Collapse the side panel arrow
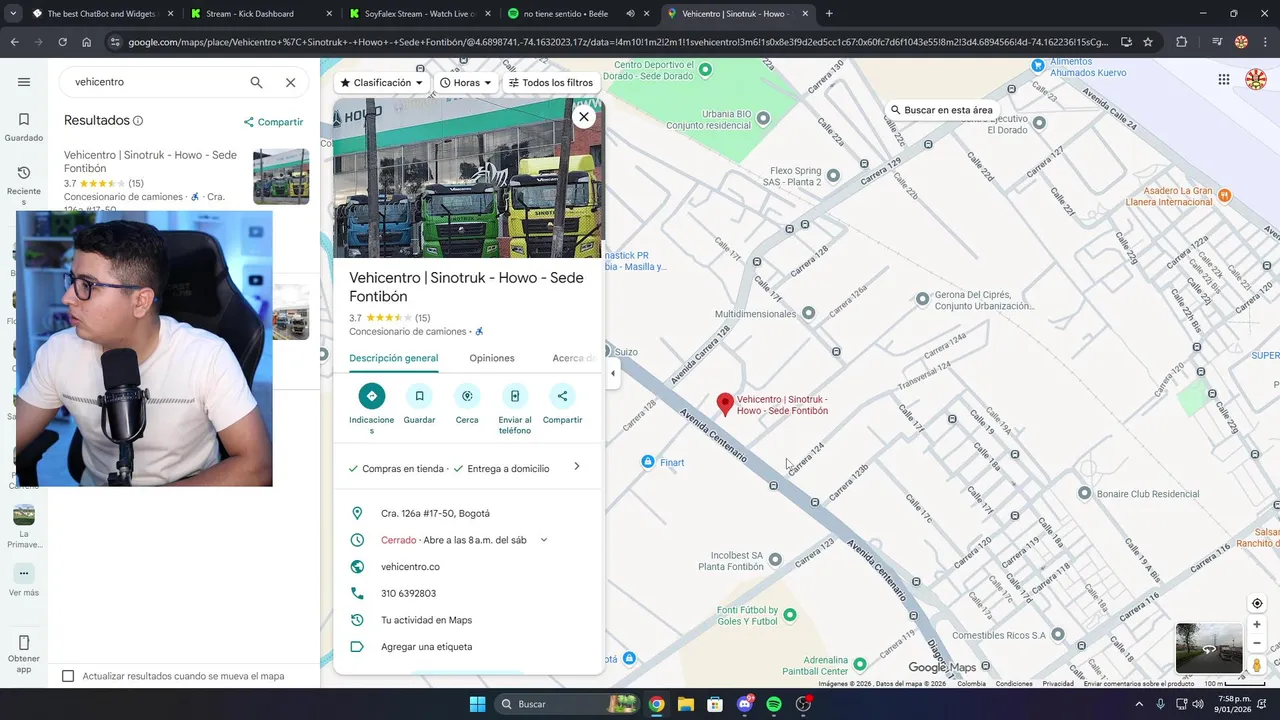Screen dimensions: 1280x720 point(613,374)
